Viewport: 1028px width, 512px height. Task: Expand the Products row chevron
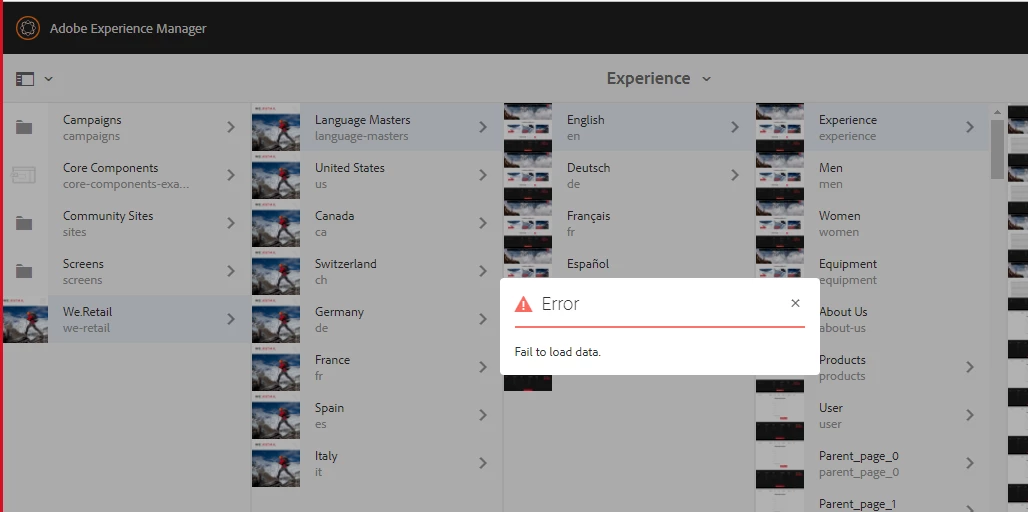pyautogui.click(x=970, y=367)
